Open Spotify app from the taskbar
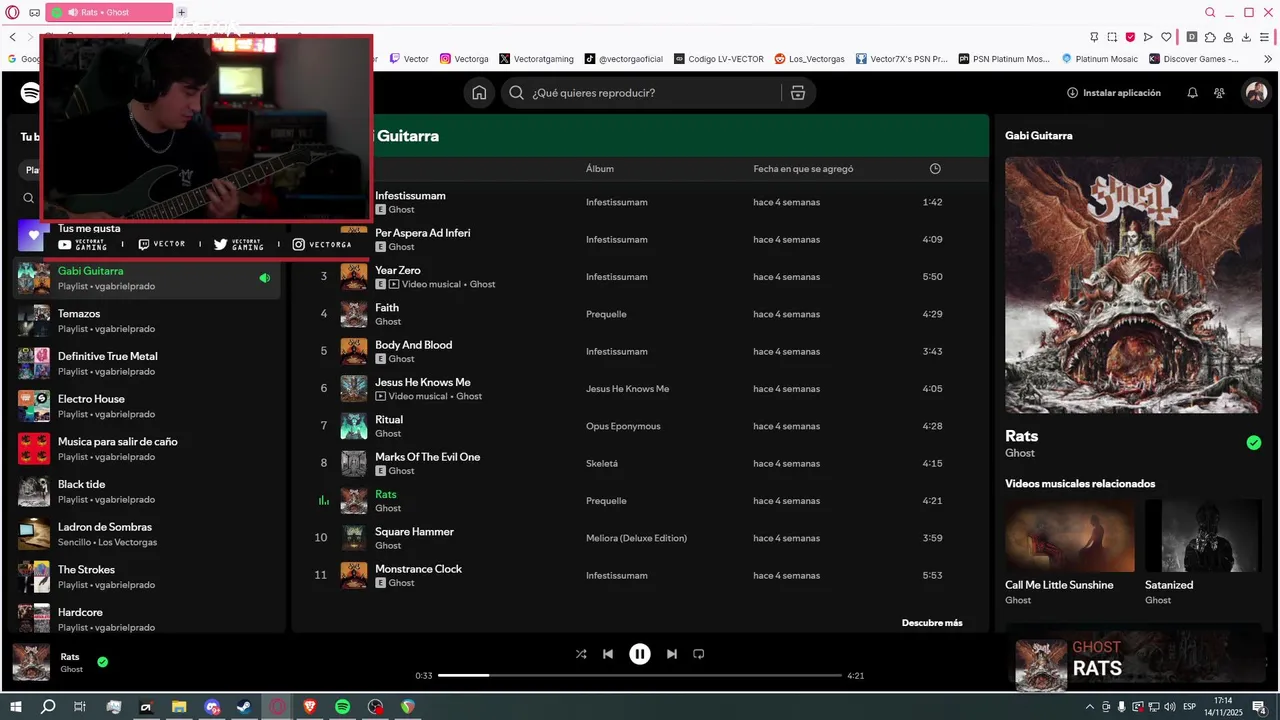This screenshot has width=1280, height=720. click(x=342, y=707)
